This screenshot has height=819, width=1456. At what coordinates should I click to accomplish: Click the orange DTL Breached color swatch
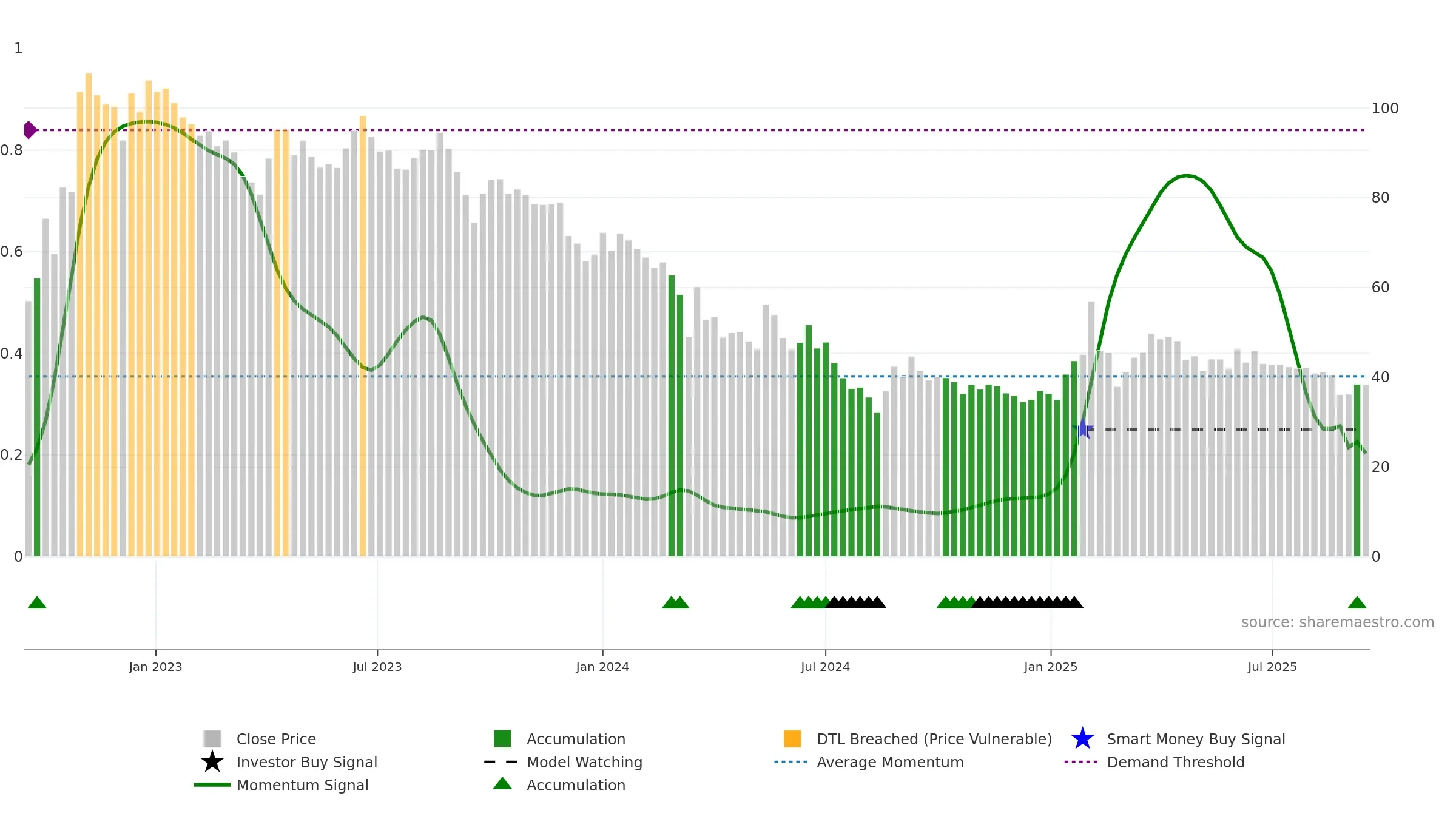click(x=792, y=739)
